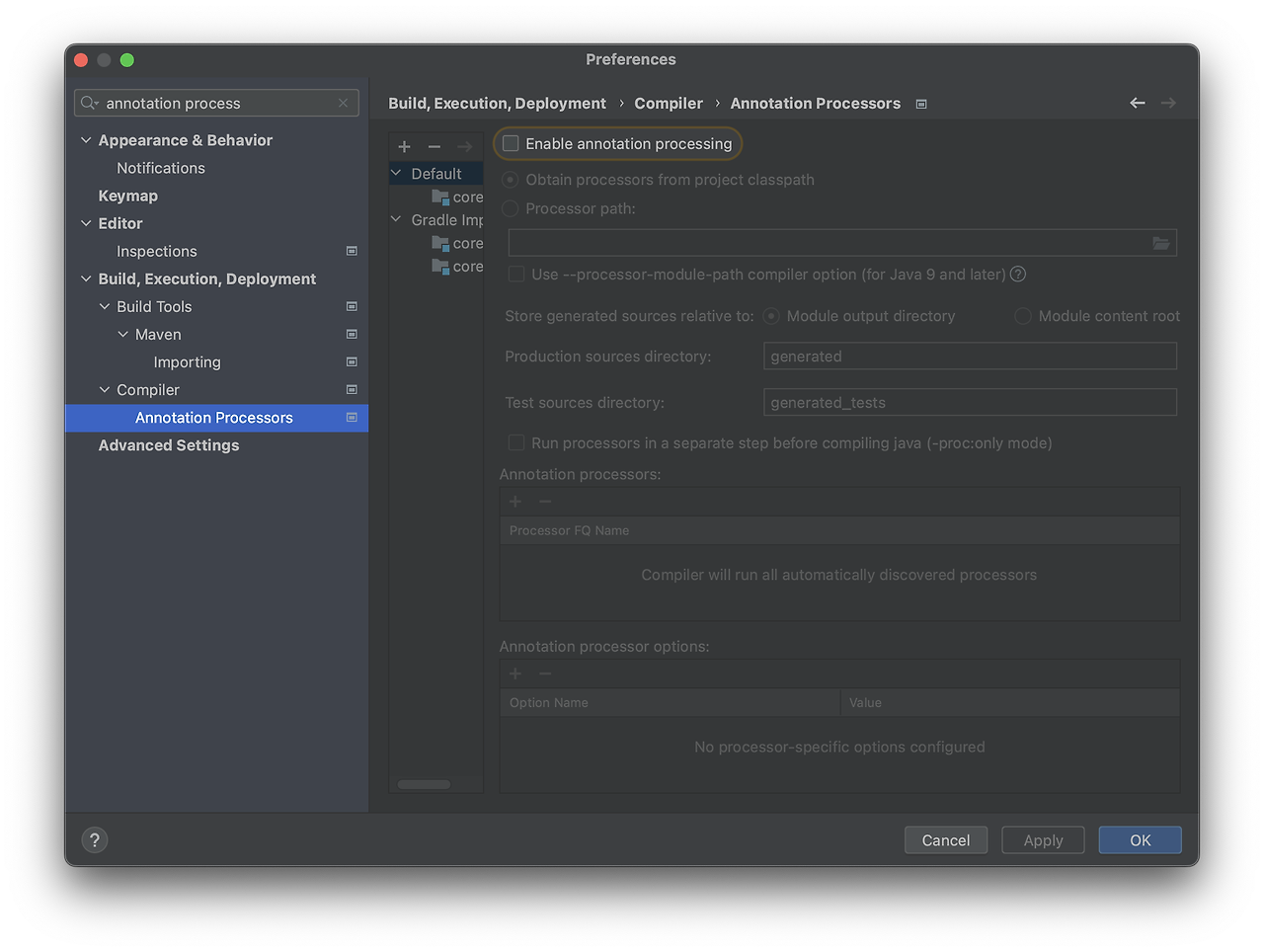Click the project icon on Build Tools row
The width and height of the screenshot is (1264, 952).
pyautogui.click(x=352, y=306)
